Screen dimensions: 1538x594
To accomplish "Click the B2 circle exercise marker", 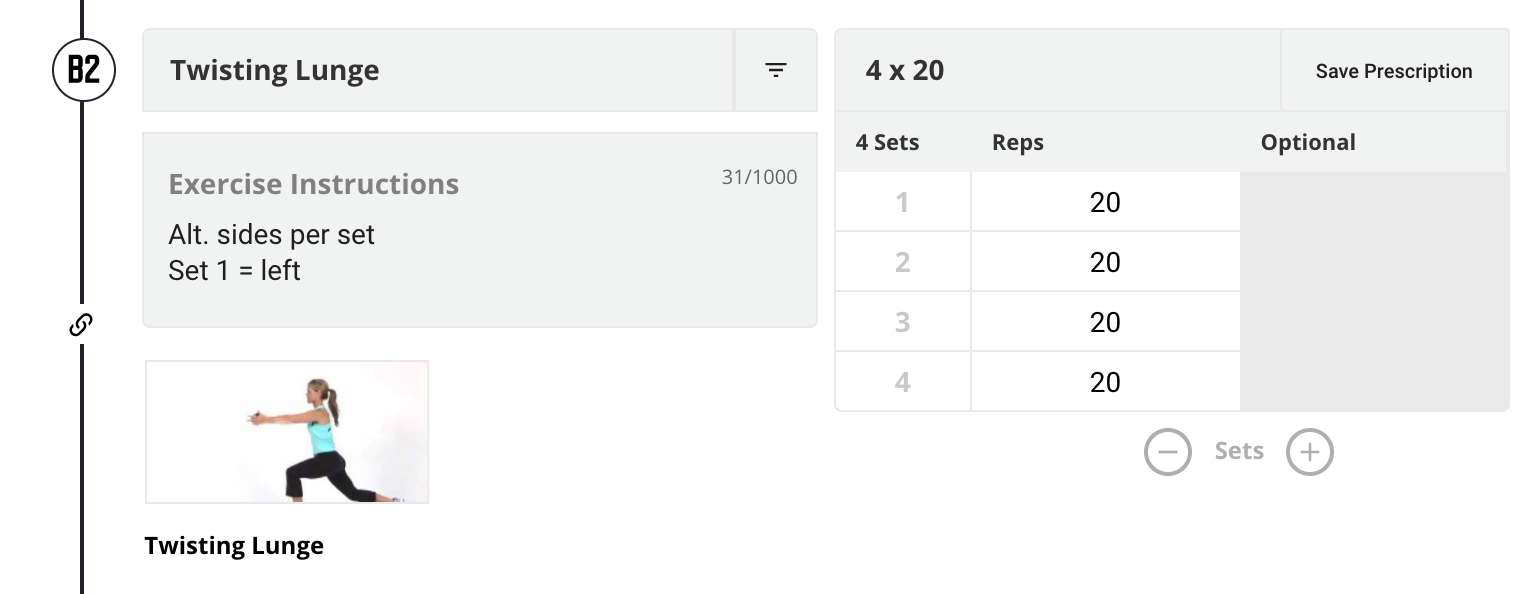I will point(84,70).
